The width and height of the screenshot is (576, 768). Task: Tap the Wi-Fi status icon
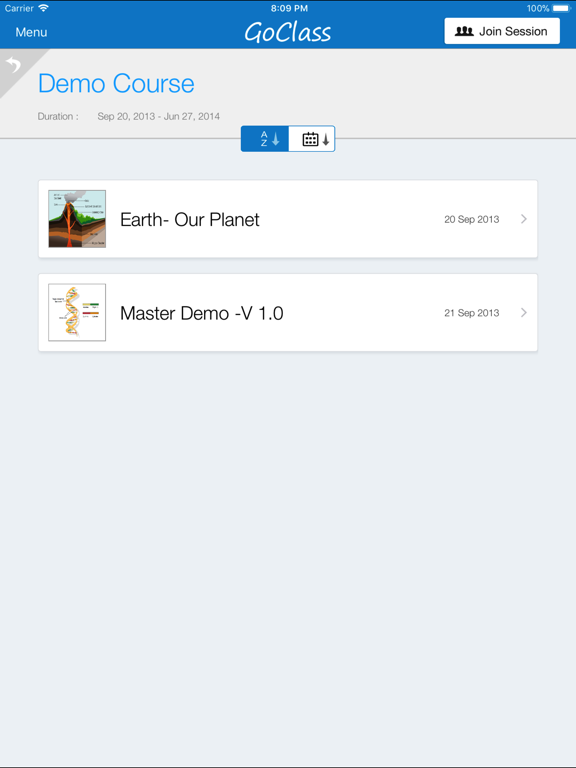(44, 8)
